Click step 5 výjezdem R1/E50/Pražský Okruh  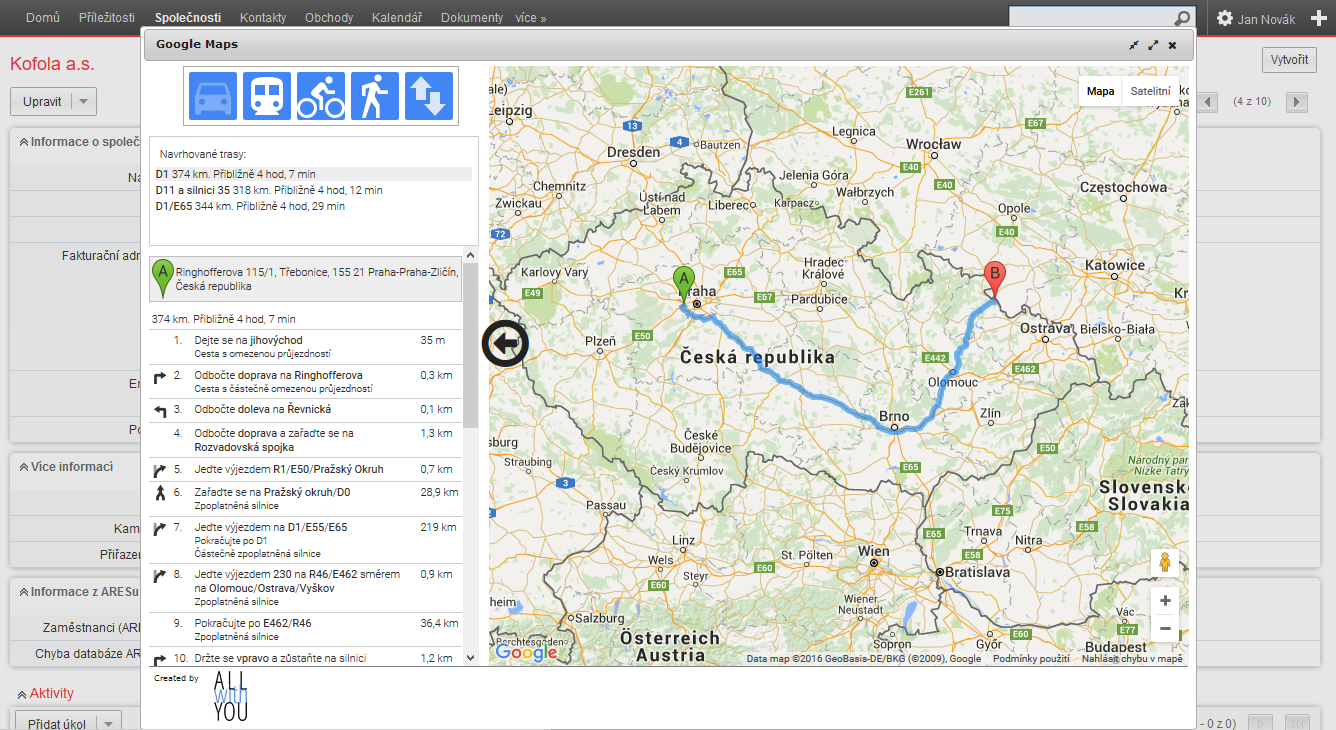click(x=306, y=469)
